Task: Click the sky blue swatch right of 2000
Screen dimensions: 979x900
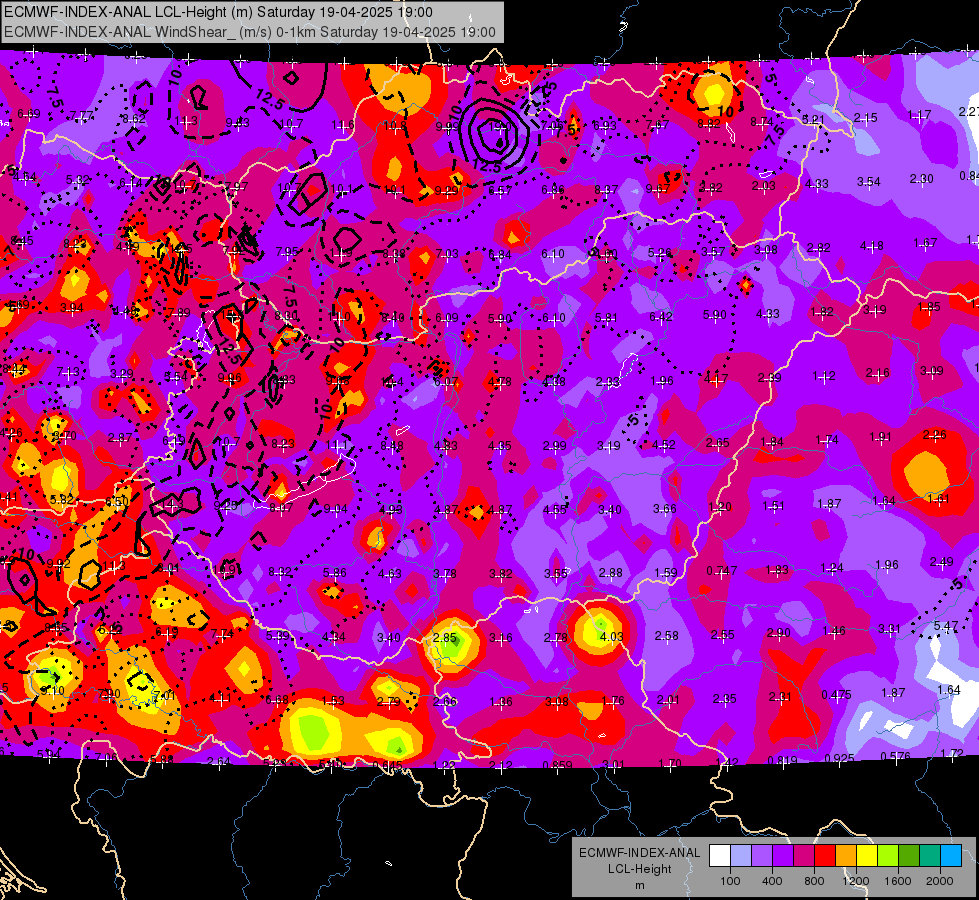Action: (951, 856)
